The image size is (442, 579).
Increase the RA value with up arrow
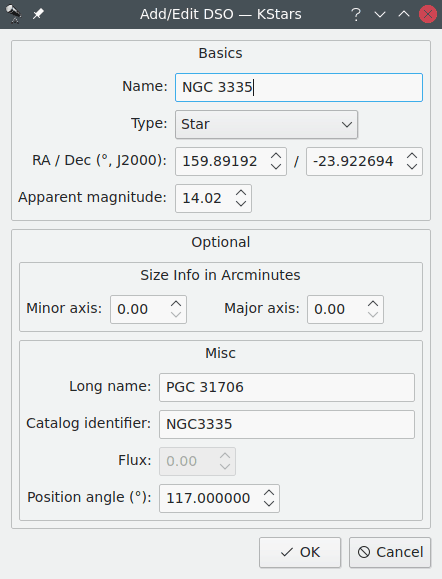[276, 156]
